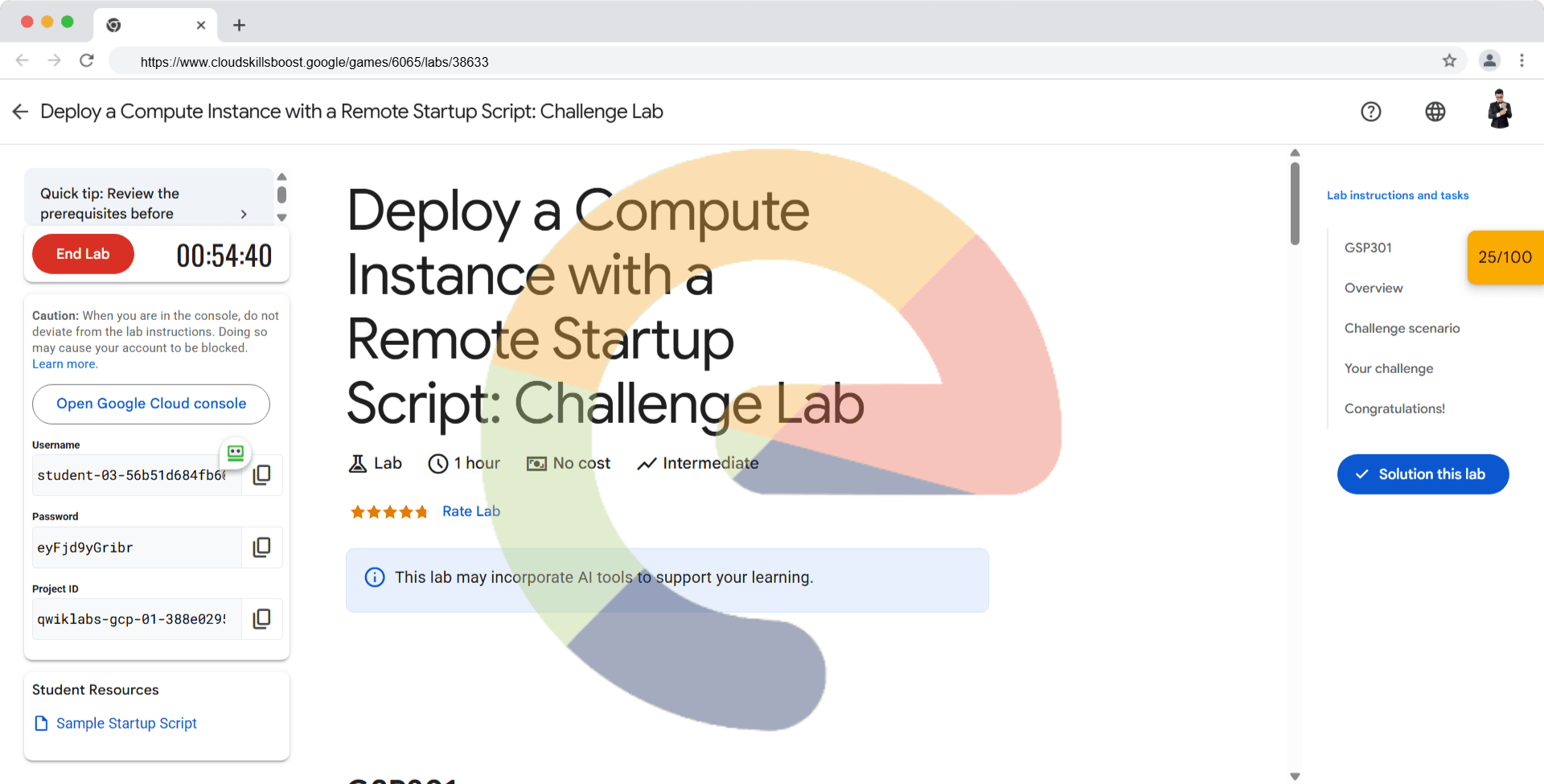Click the Solution this lab button
The image size is (1544, 784).
(x=1423, y=474)
